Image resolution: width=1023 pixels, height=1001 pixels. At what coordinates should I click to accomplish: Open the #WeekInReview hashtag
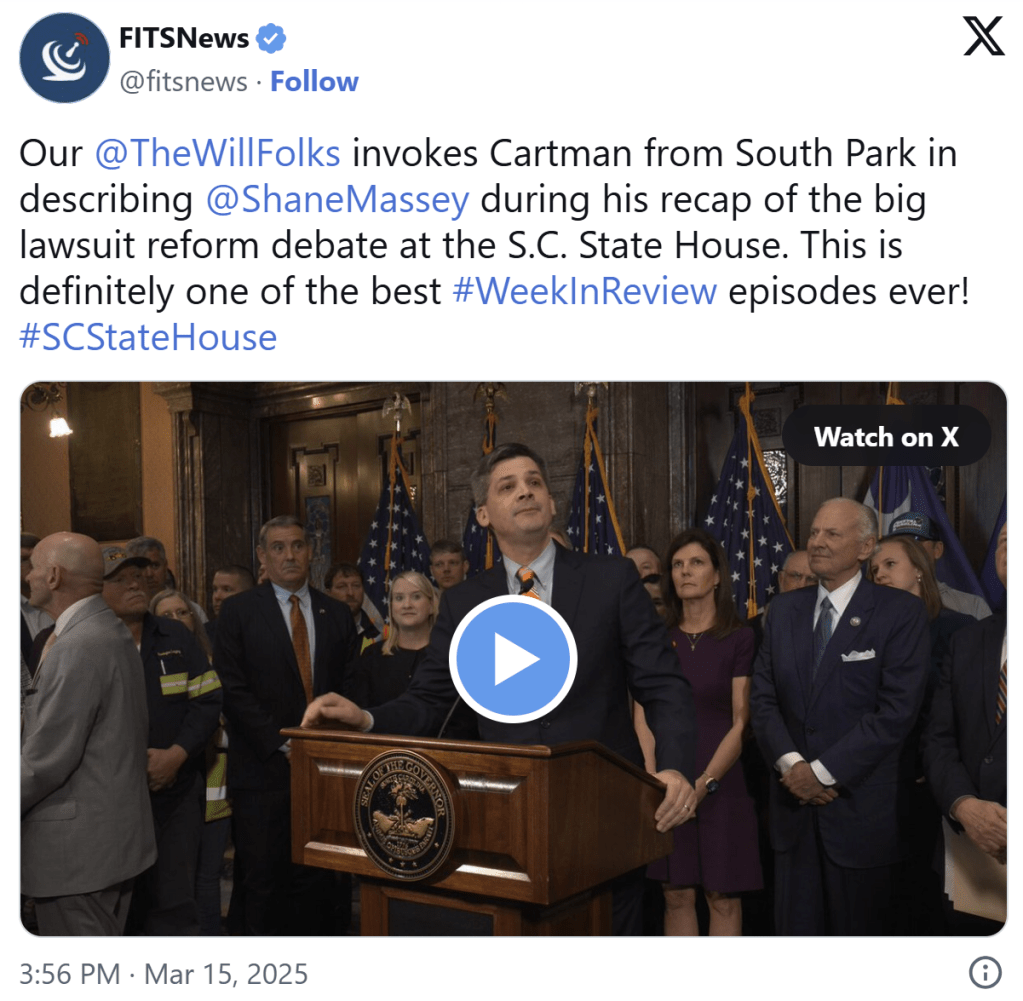coord(585,291)
